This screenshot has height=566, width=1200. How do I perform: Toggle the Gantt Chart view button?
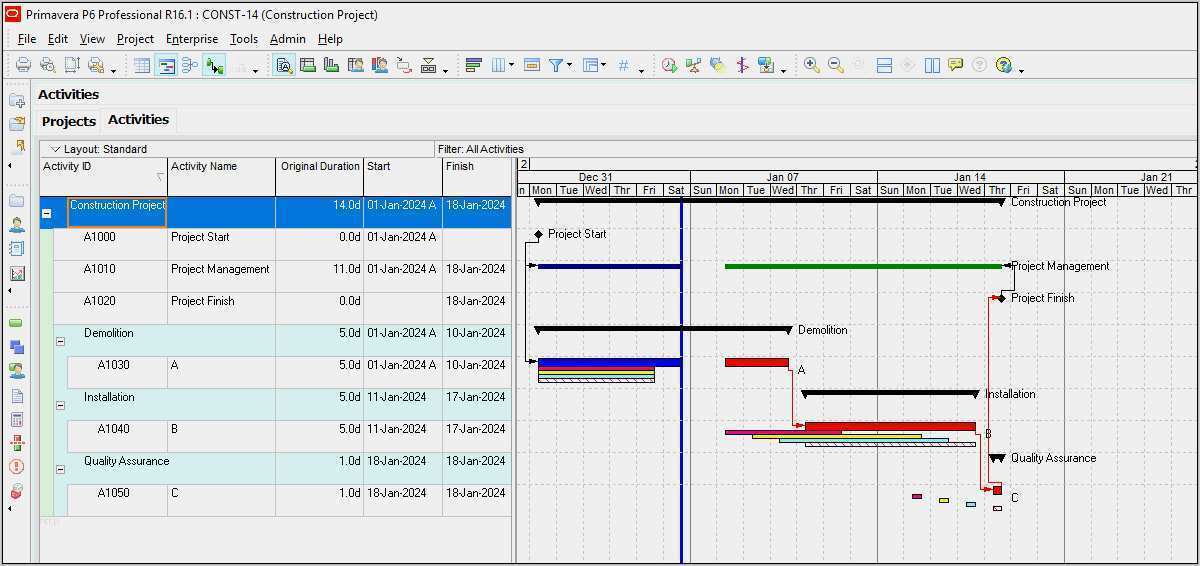pos(166,65)
